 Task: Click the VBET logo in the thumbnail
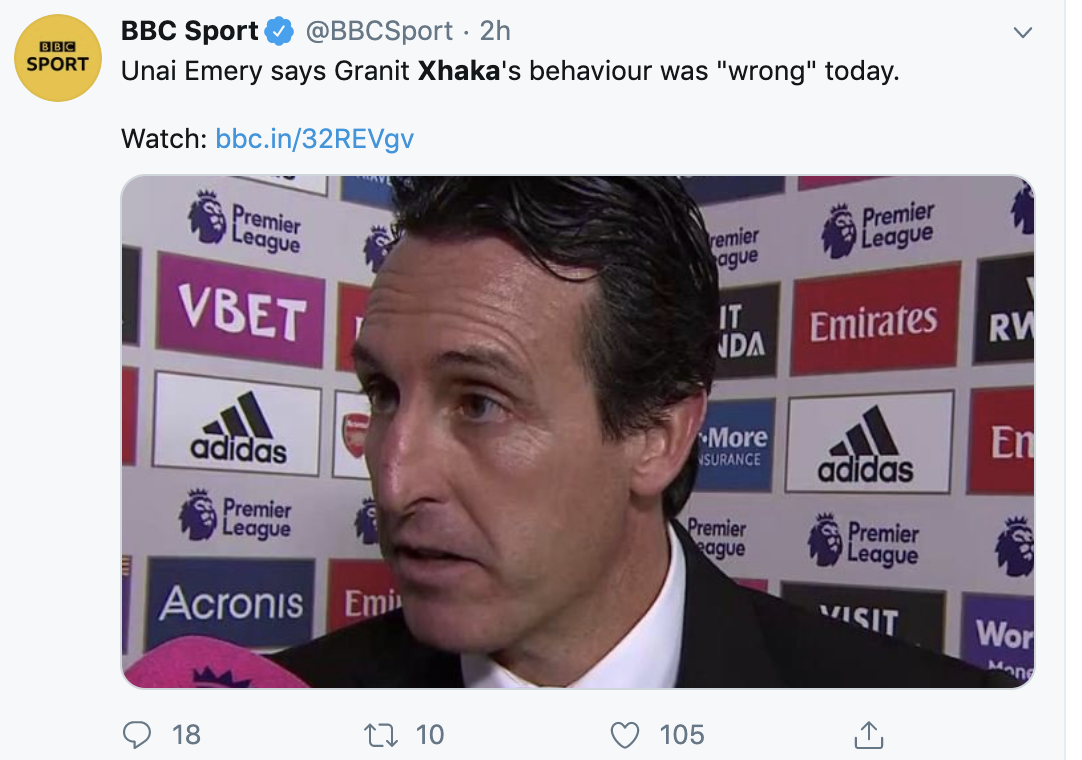point(240,310)
